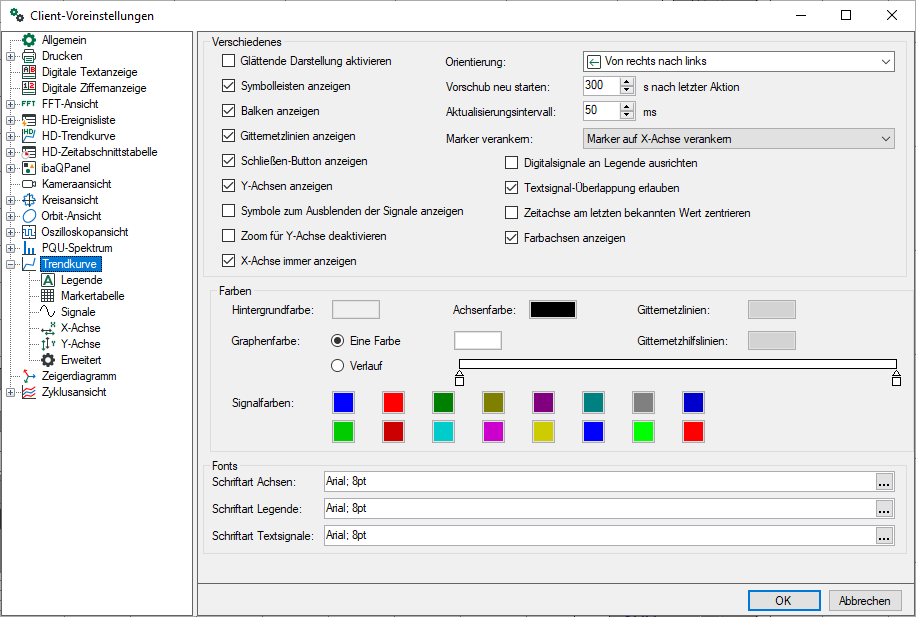The image size is (916, 617).
Task: Select the Kameraansicht camera icon
Action: (x=29, y=184)
